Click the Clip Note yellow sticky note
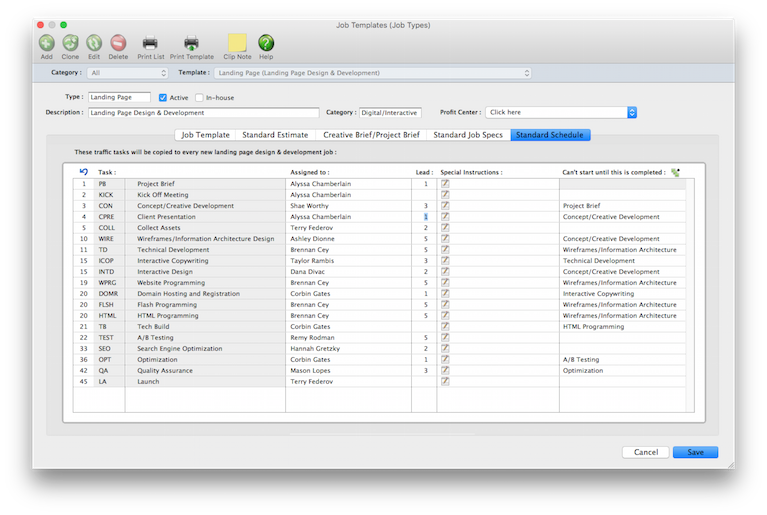767x515 pixels. (x=237, y=42)
